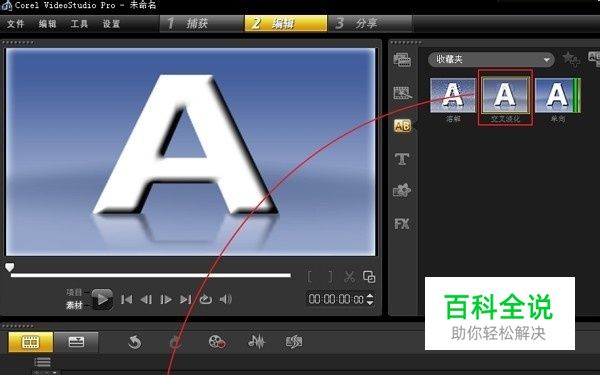Open the 文件 menu
Screen dimensions: 600x375
coord(16,24)
